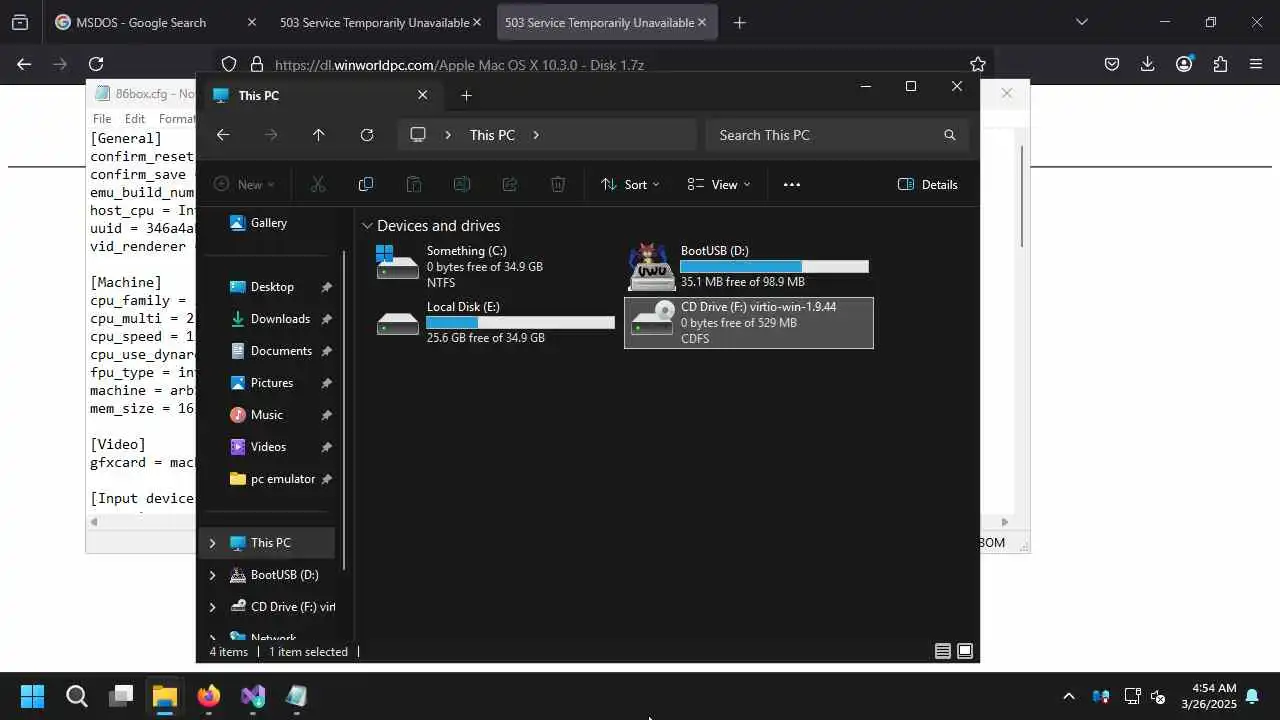1280x720 pixels.
Task: Go back in the Firefox browser
Action: [x=24, y=64]
